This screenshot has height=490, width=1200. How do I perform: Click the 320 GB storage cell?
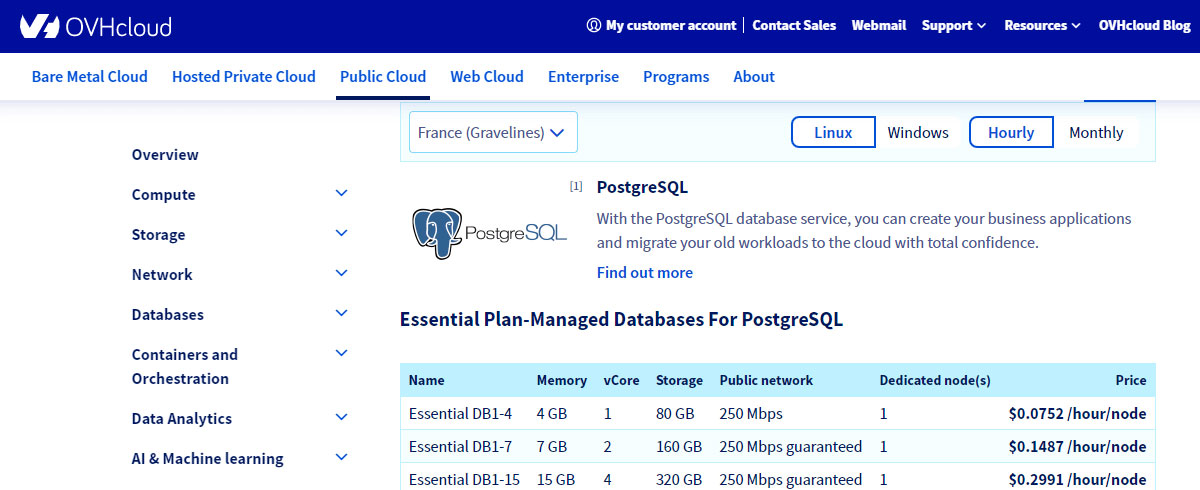click(679, 479)
